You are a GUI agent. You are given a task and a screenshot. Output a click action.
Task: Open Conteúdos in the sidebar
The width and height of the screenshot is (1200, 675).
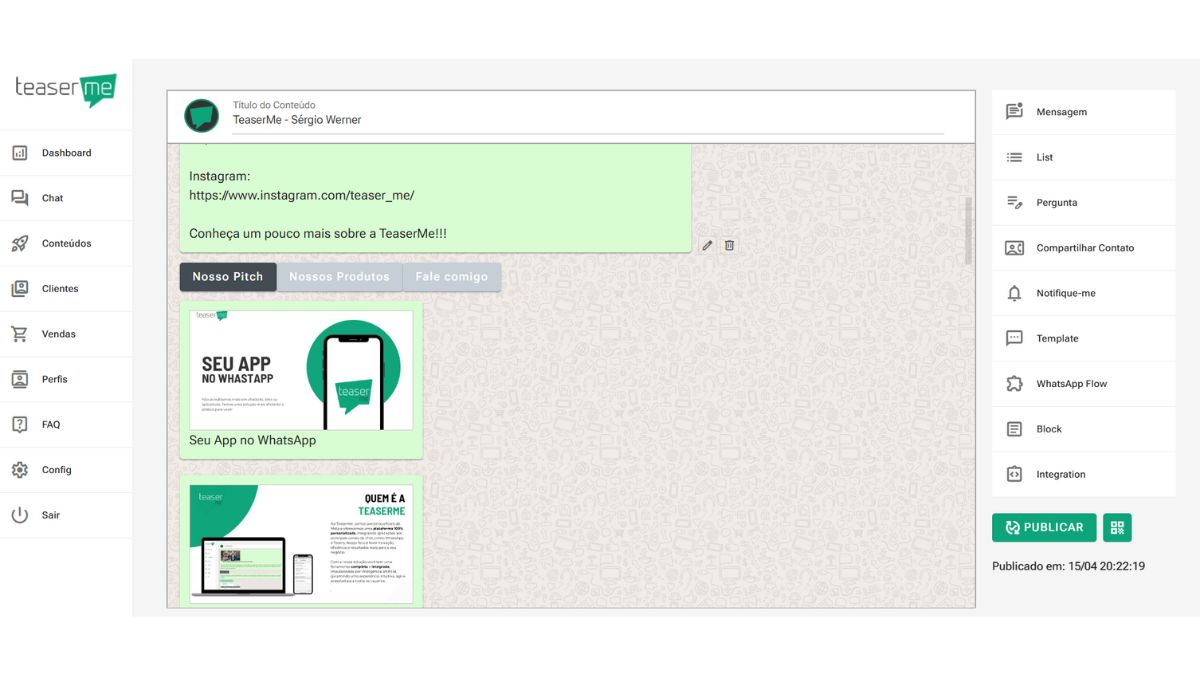coord(66,243)
